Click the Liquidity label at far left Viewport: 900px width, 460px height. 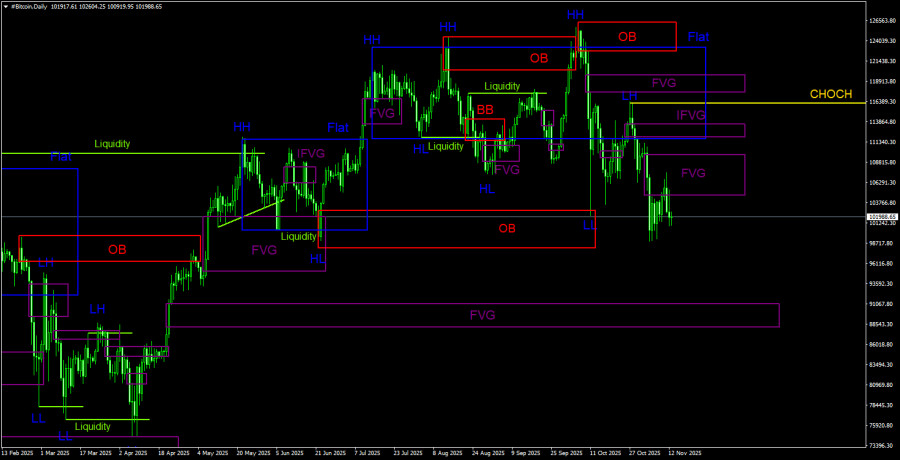tap(112, 144)
